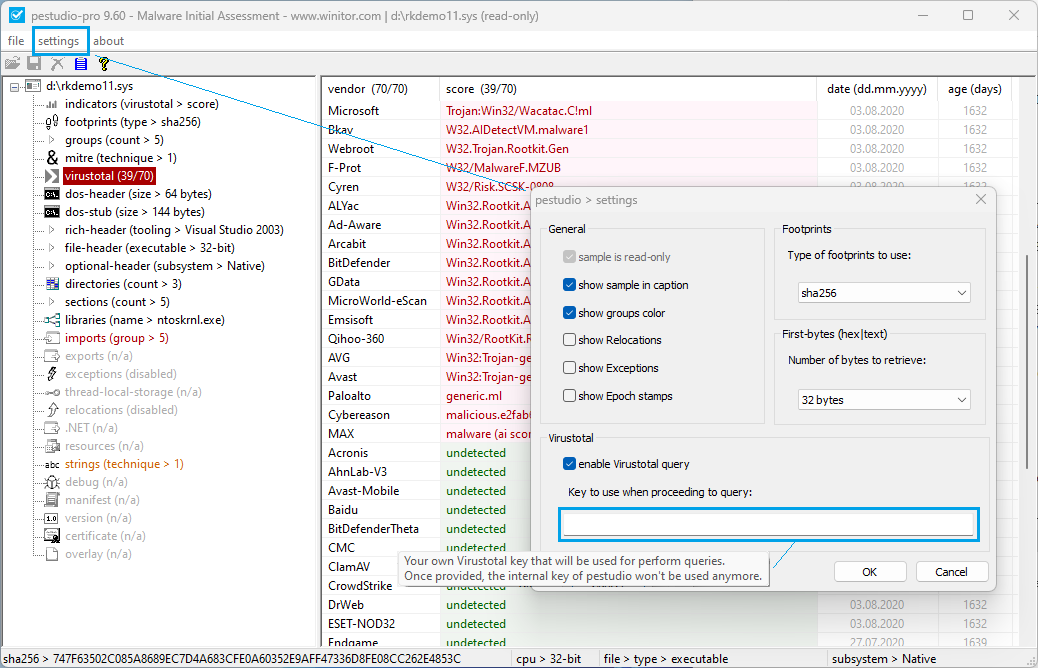This screenshot has height=668, width=1038.
Task: Open help via the question mark toolbar icon
Action: [103, 62]
